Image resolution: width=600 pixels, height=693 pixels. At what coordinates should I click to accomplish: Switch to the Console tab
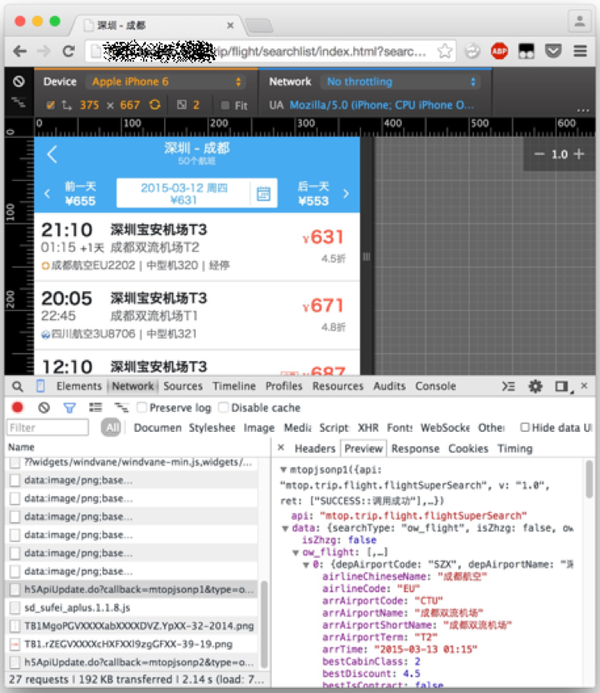point(435,386)
